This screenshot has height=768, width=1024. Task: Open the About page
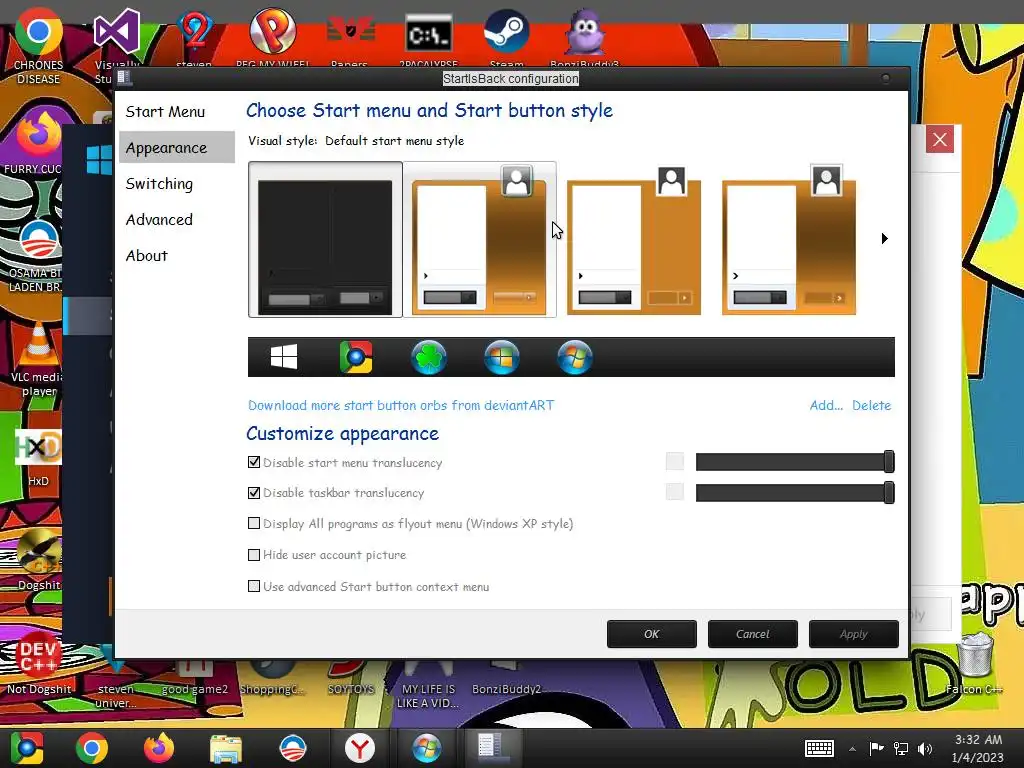(x=147, y=255)
